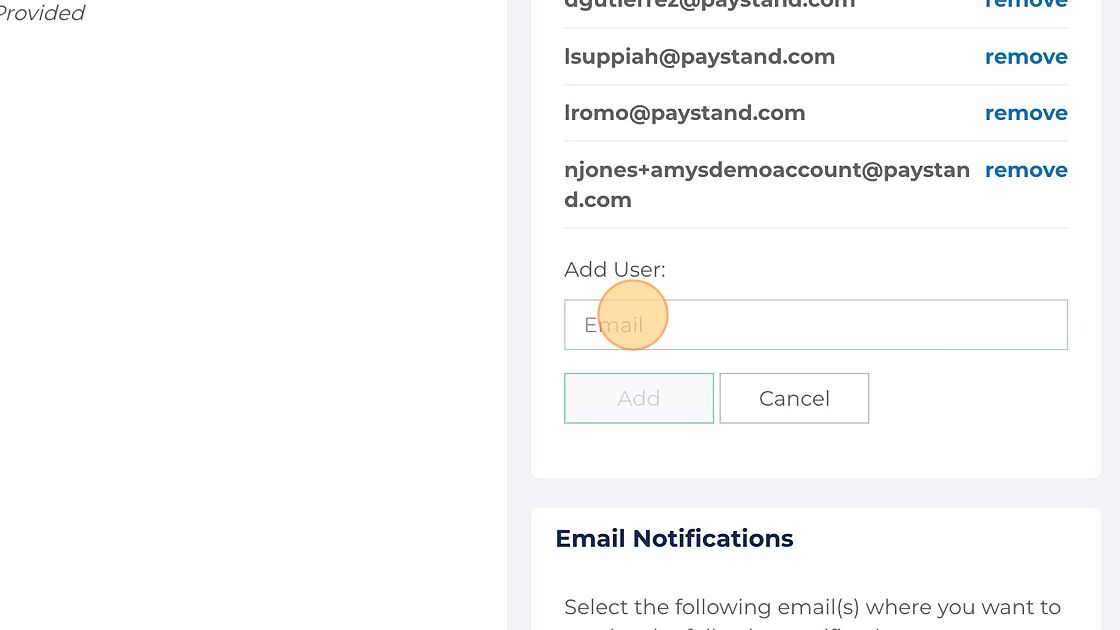Select the njones+amysdemoaccount@paystand.com email entry

[x=767, y=184]
